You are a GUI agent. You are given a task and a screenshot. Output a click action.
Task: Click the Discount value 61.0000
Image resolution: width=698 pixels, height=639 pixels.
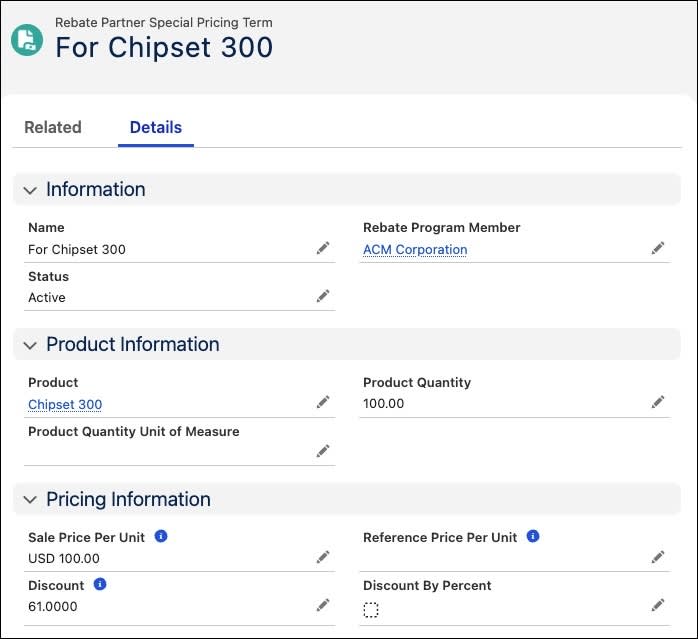53,606
